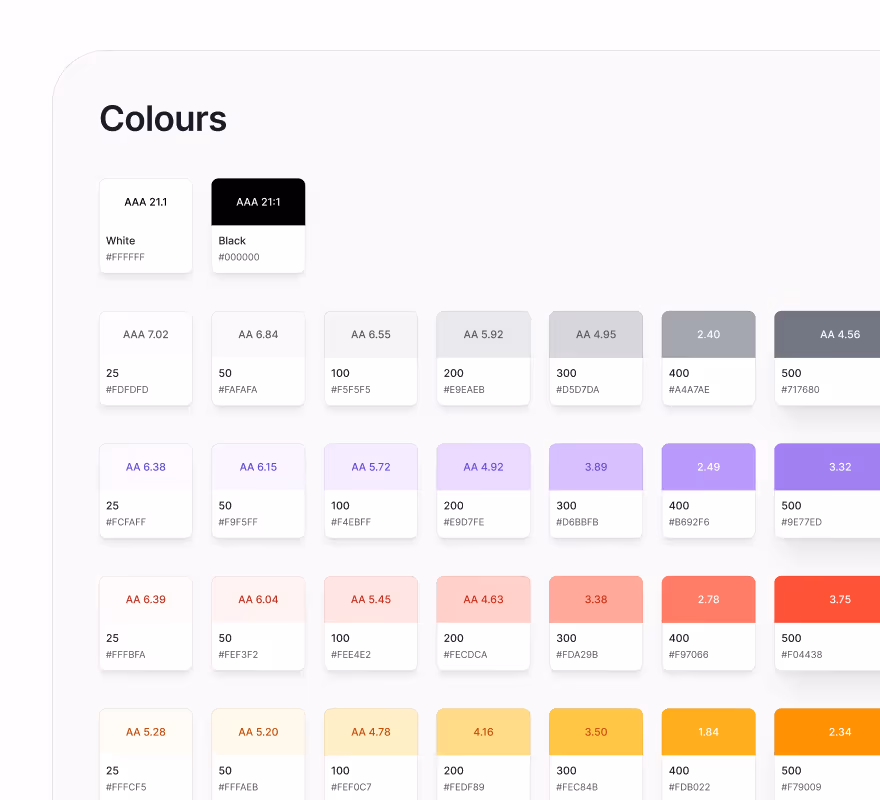Select the orange 400 swatch labelled 1.84
Image resolution: width=880 pixels, height=800 pixels.
tap(709, 754)
